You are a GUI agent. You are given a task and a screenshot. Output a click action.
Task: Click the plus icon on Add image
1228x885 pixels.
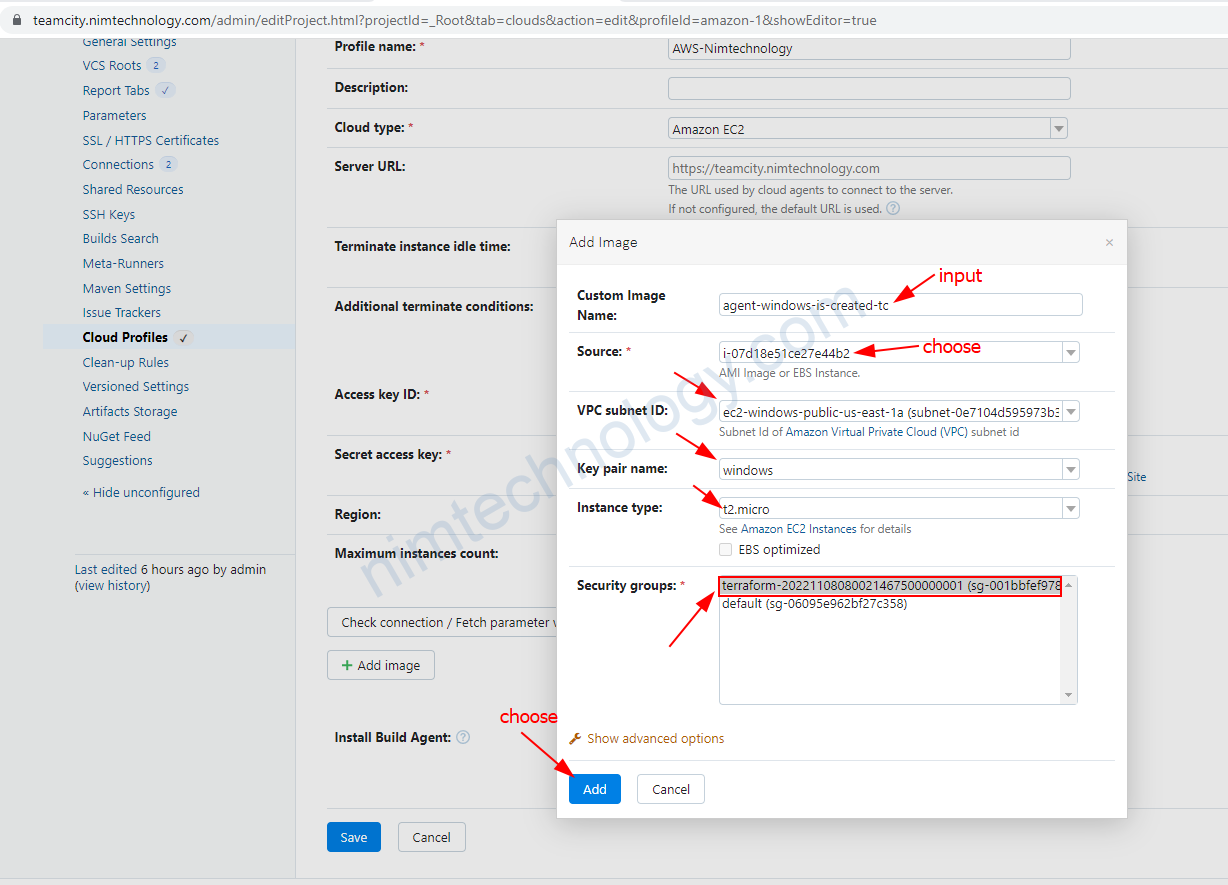pos(347,666)
